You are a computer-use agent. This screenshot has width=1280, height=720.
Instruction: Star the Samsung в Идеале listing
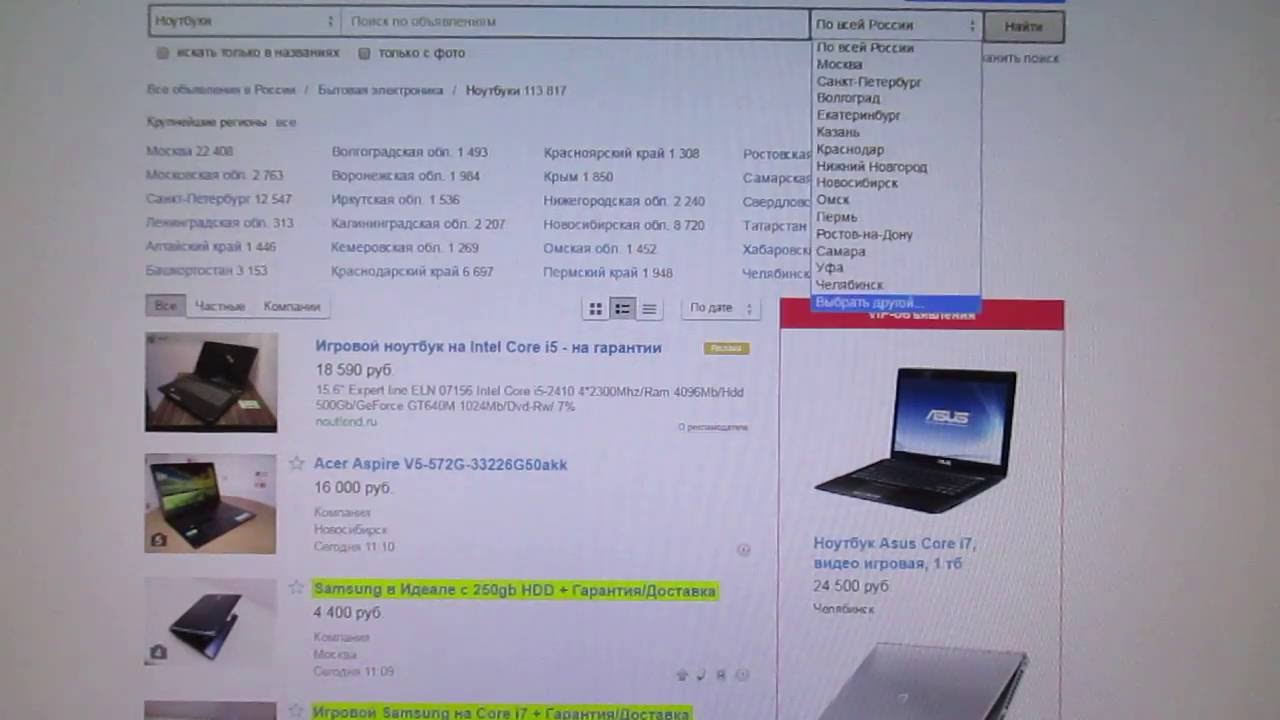pyautogui.click(x=296, y=588)
